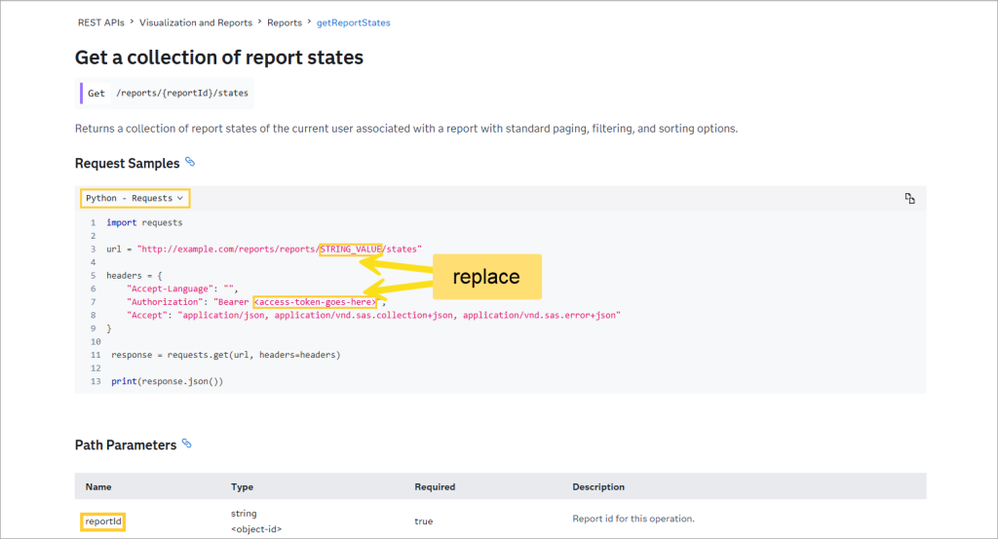This screenshot has height=539, width=998.
Task: Click the access-token-goes-here placeholder
Action: [315, 302]
